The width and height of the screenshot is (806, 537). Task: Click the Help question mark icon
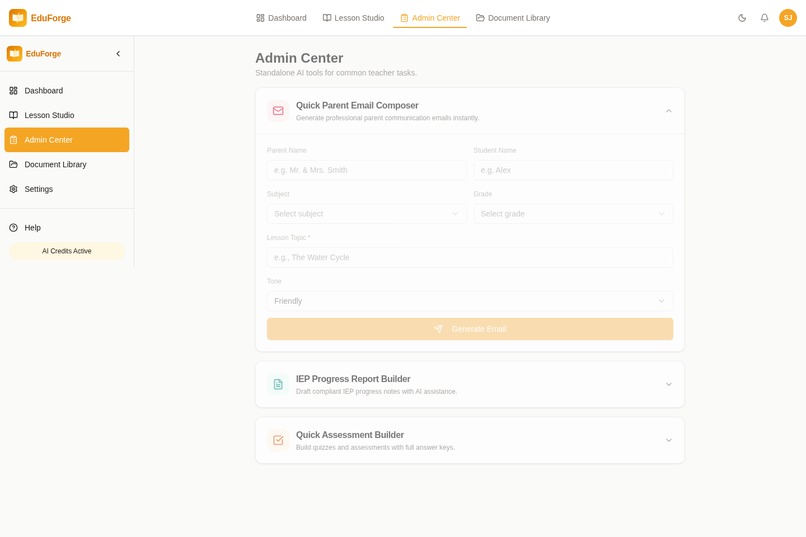[x=13, y=228]
